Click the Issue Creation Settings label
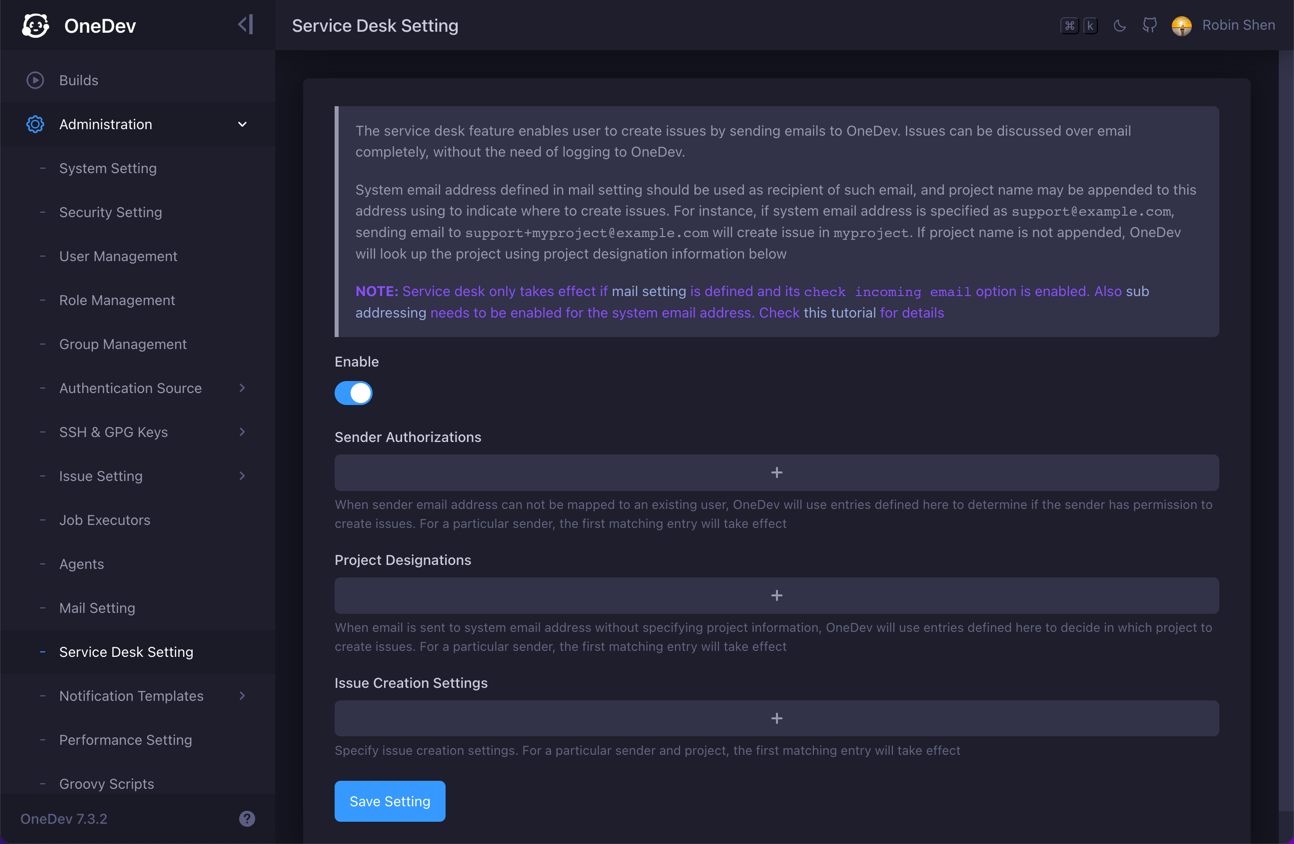This screenshot has width=1294, height=844. click(411, 683)
